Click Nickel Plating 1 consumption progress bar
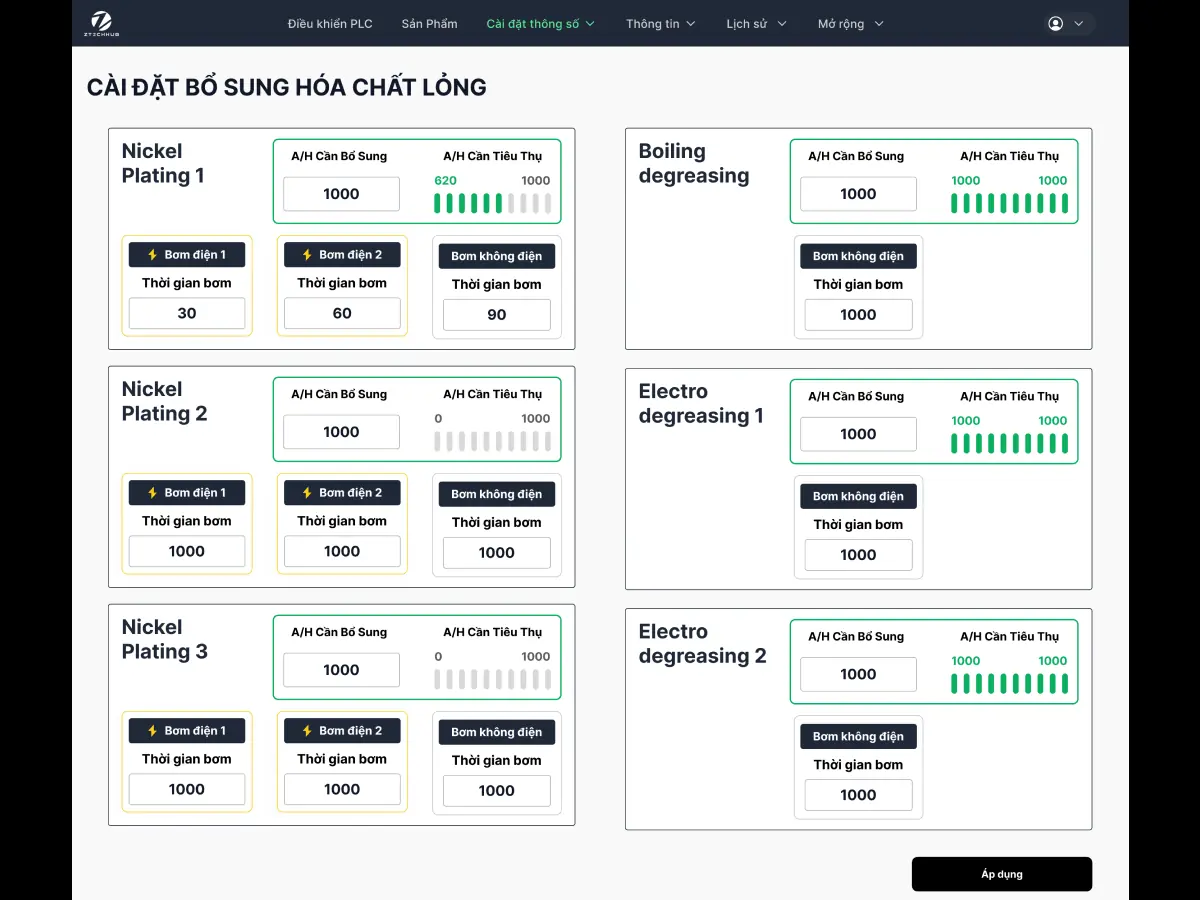1200x900 pixels. click(492, 204)
